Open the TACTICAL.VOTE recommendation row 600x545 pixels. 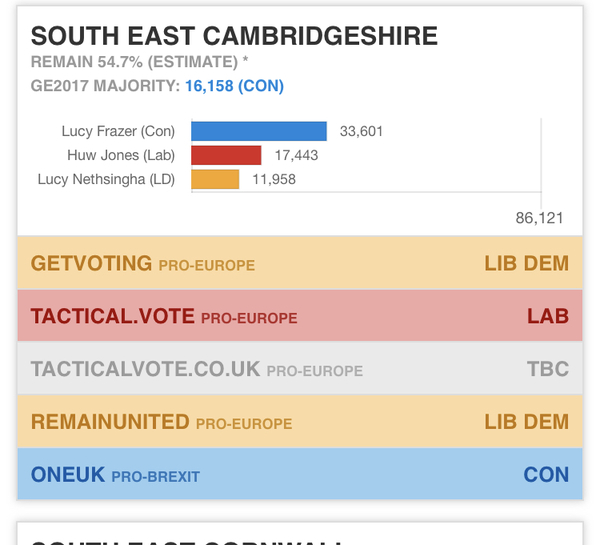tap(299, 316)
